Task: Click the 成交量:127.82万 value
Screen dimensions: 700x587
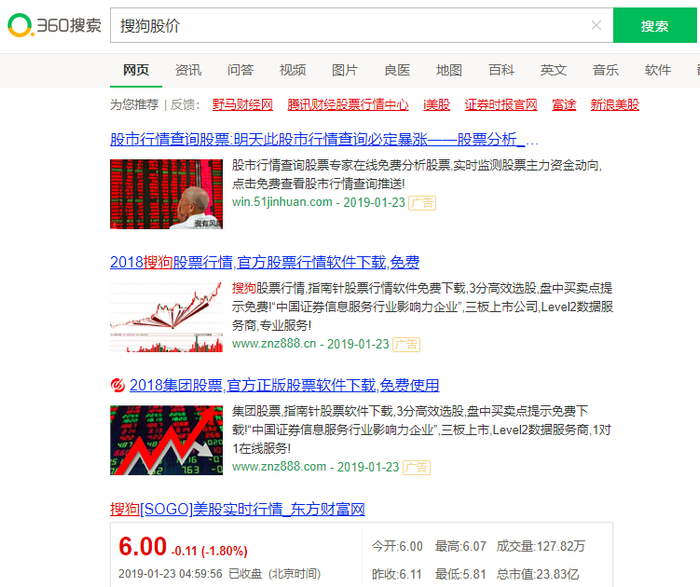Action: coord(541,546)
